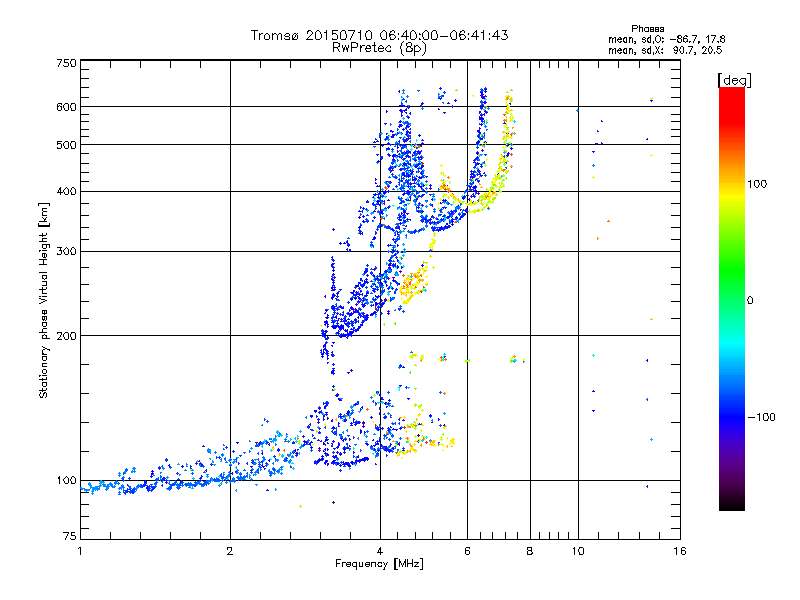Click the x-axis label '8'

[530, 551]
